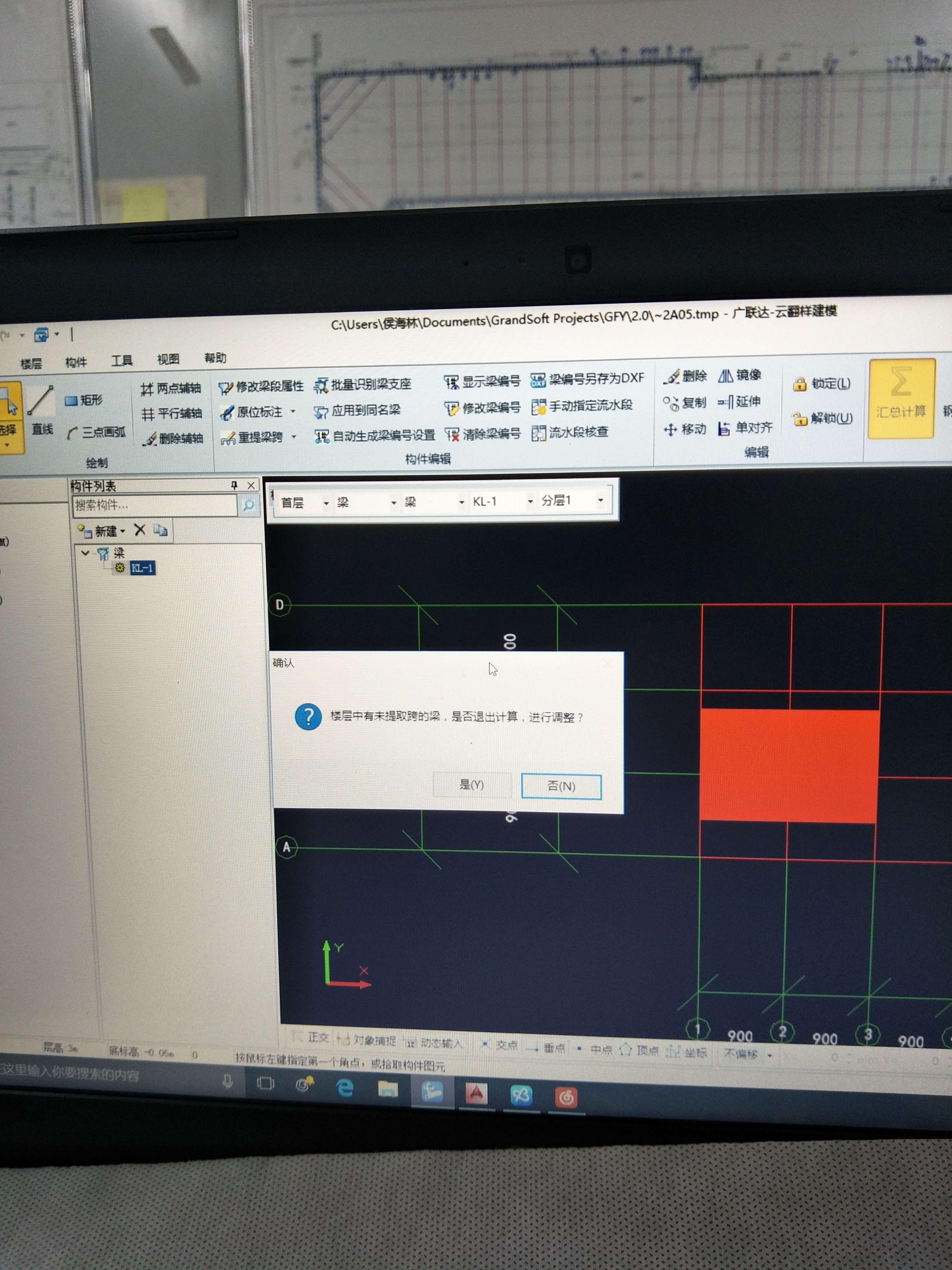Image resolution: width=952 pixels, height=1270 pixels.
Task: Open Edge browser from taskbar
Action: pos(345,1088)
